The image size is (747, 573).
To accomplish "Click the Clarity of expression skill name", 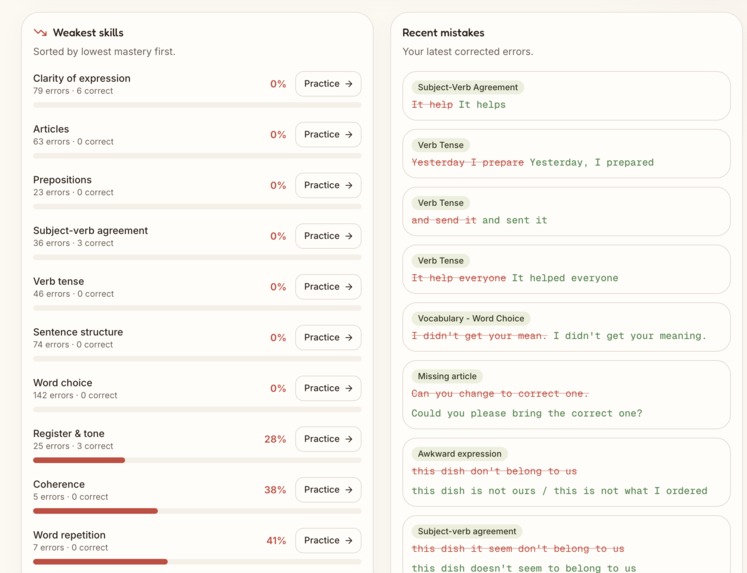I will [x=81, y=78].
